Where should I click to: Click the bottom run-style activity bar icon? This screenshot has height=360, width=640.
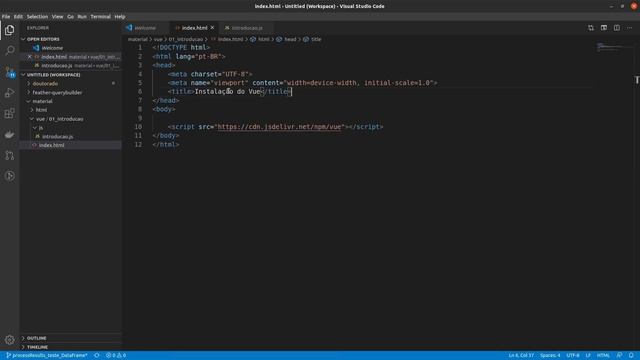click(x=9, y=176)
